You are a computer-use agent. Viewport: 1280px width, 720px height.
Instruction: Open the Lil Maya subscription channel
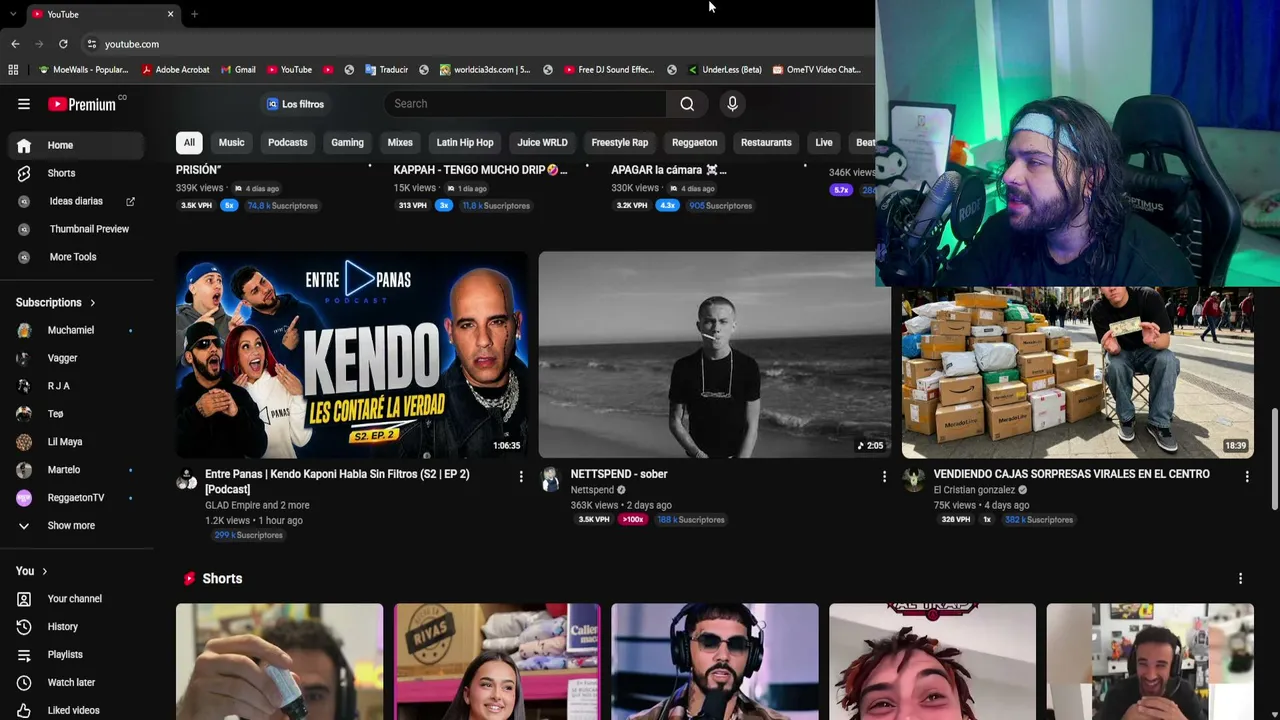(76, 442)
